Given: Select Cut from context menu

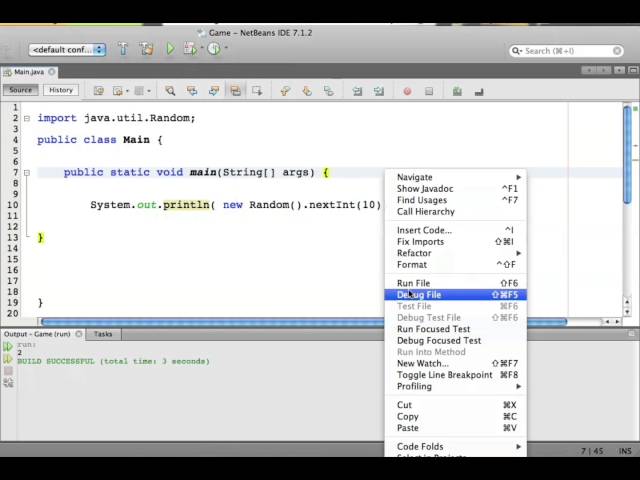Looking at the screenshot, I should [456, 405].
